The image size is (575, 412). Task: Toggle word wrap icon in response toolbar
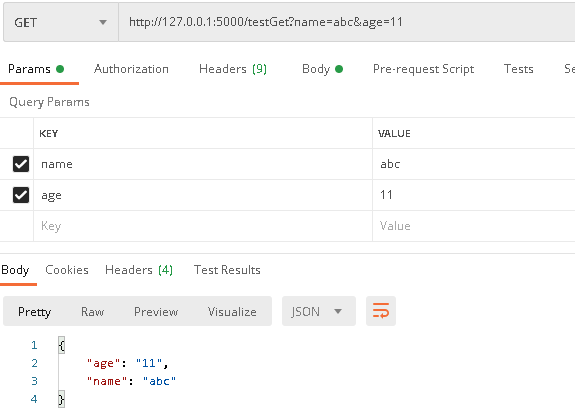[x=381, y=311]
